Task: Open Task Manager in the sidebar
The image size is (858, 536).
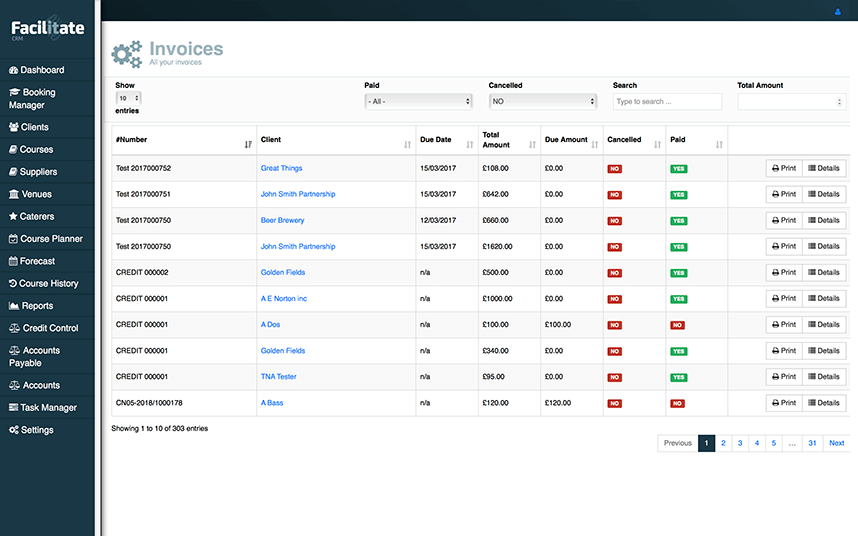Action: coord(48,408)
